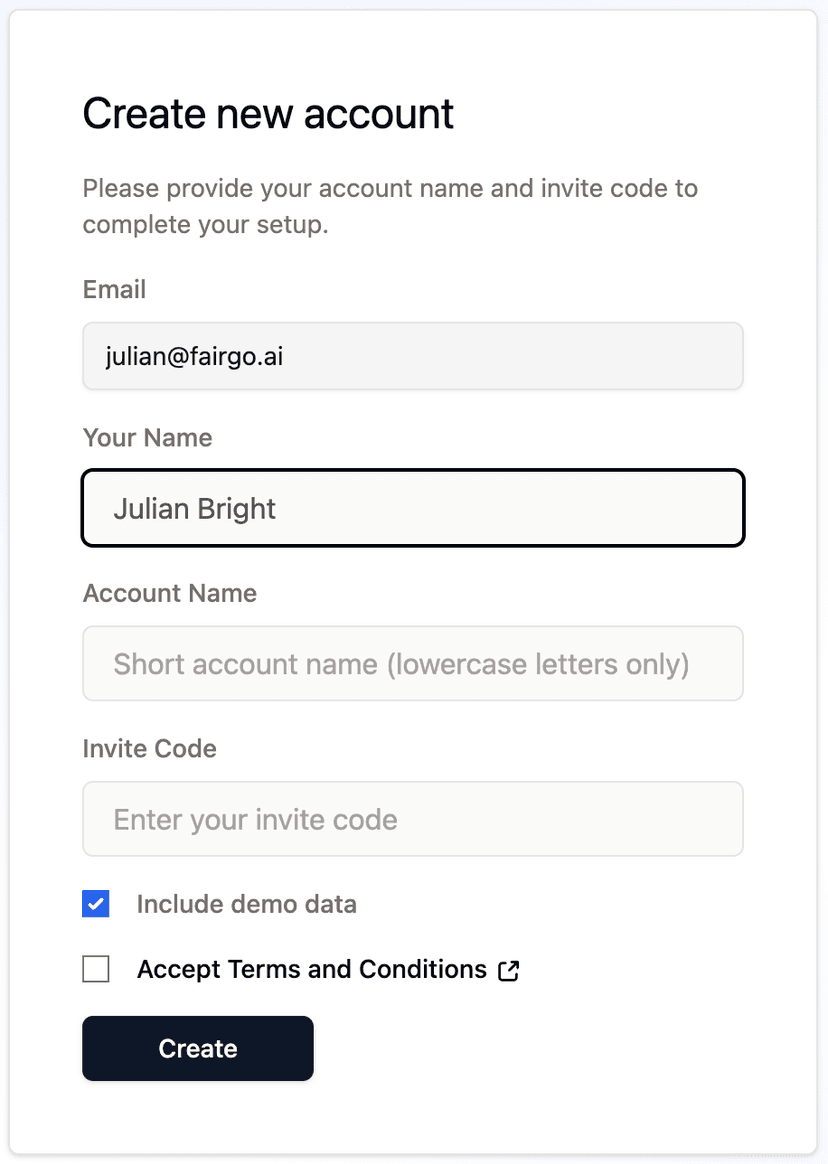Image resolution: width=828 pixels, height=1164 pixels.
Task: Click the Your Name label
Action: pos(147,438)
